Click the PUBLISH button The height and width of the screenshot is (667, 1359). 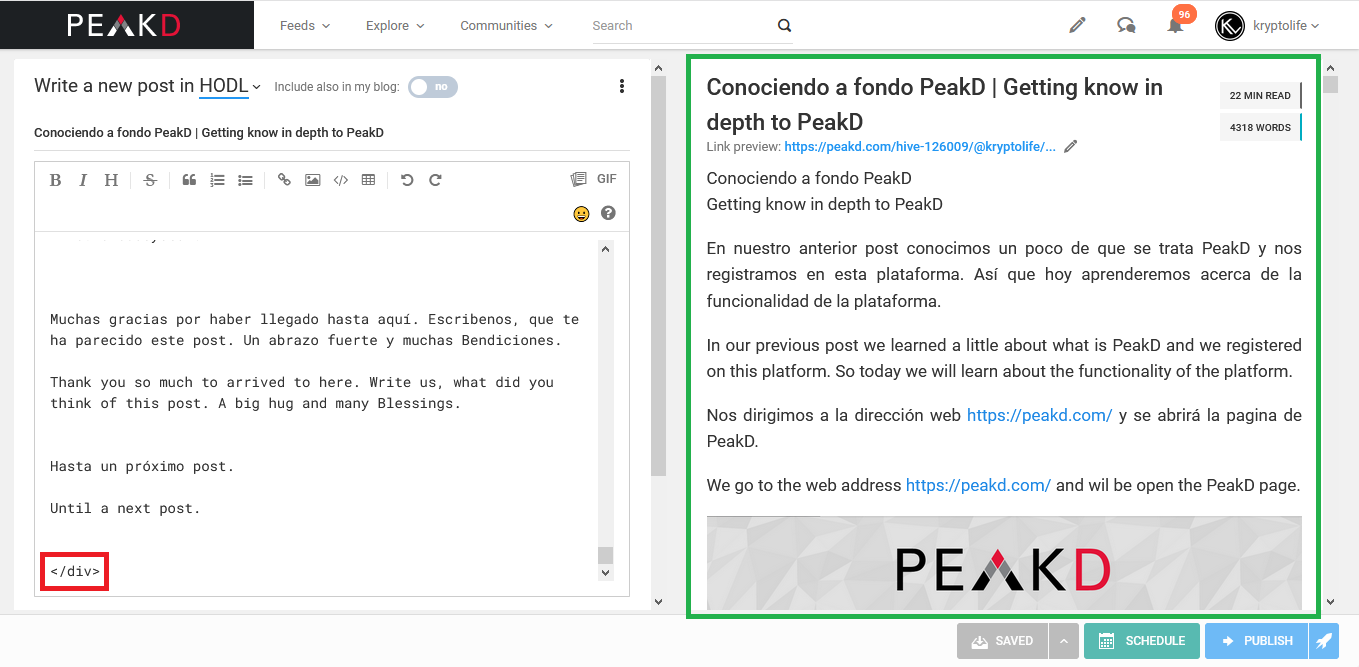(1256, 641)
